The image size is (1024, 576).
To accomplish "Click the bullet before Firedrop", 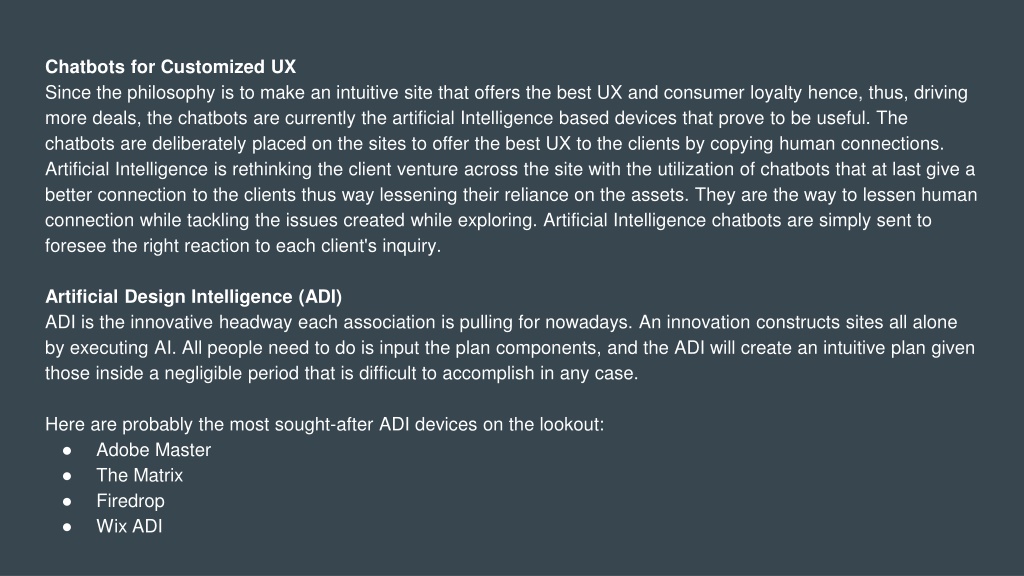I will pos(67,502).
